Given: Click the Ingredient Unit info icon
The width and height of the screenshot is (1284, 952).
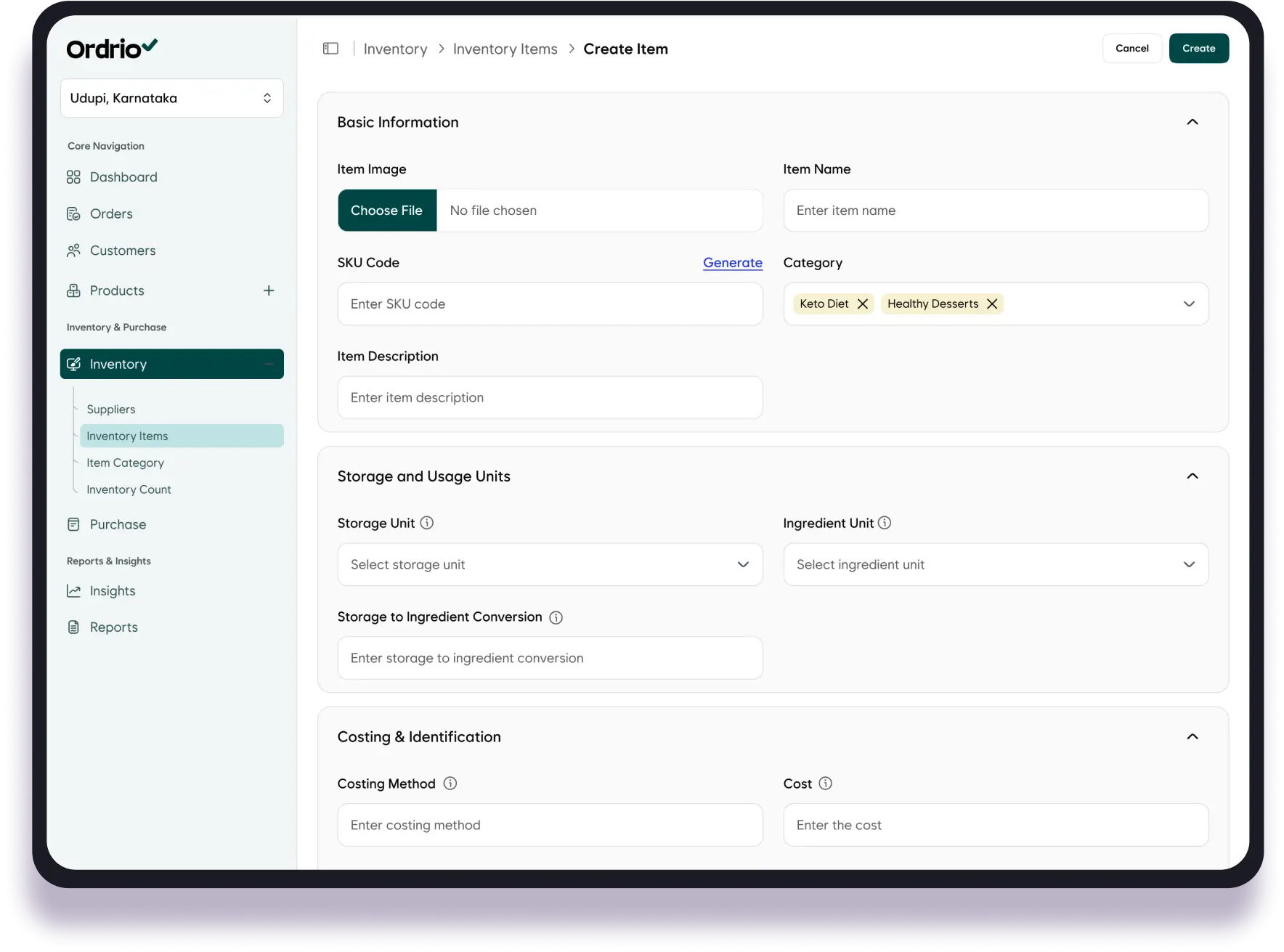Looking at the screenshot, I should coord(885,523).
